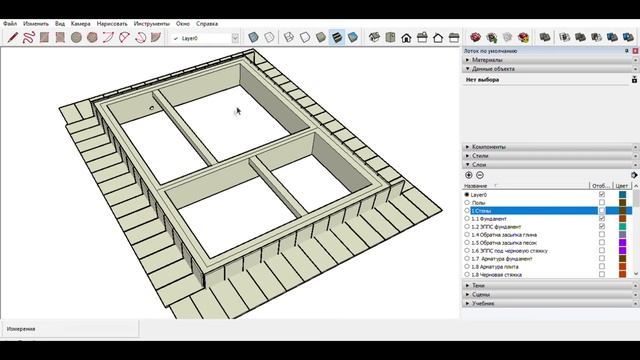Make Полы the active layer radio
Viewport: 640px width, 360px height.
467,202
